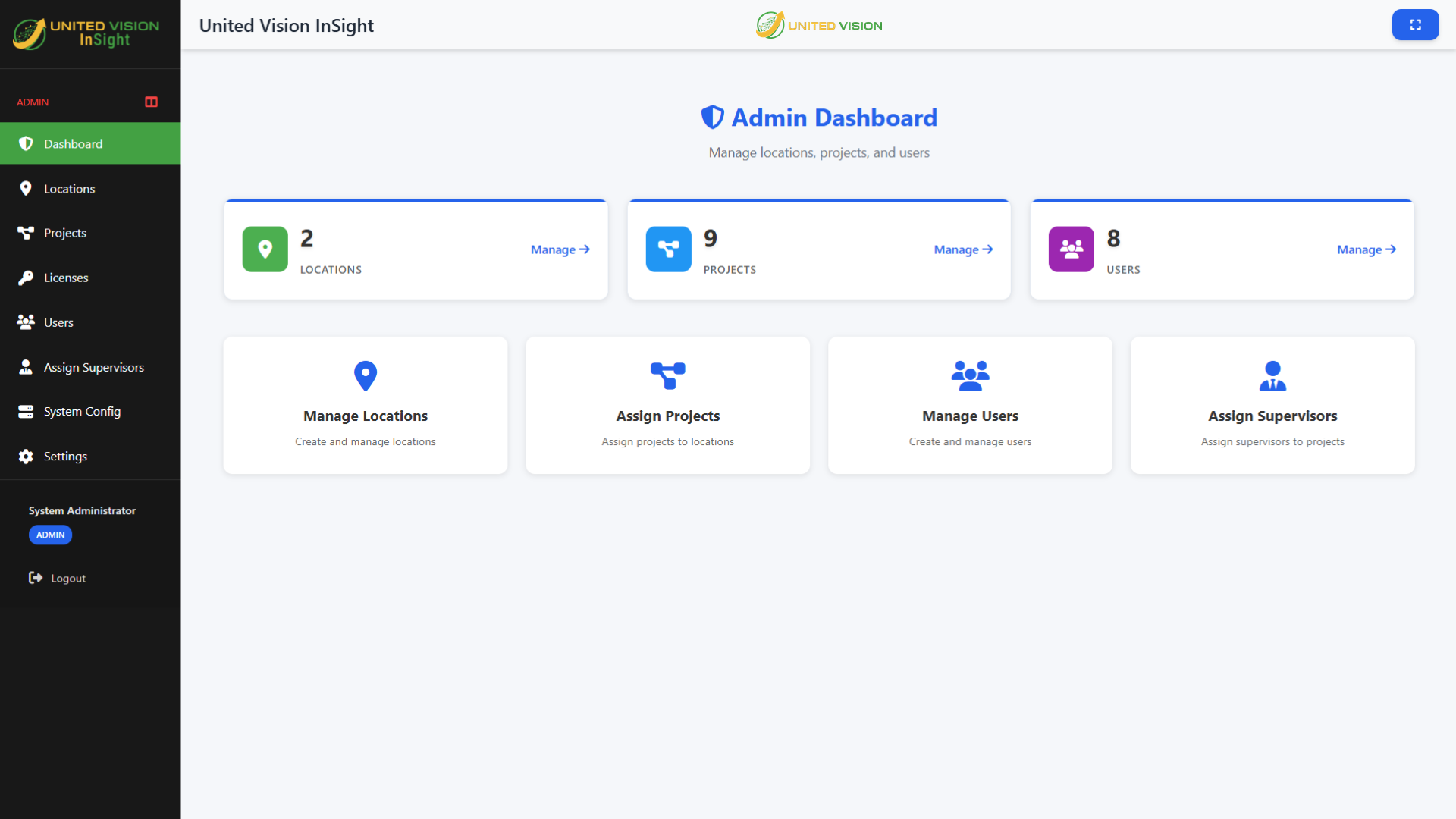Open Assign Supervisors in the sidebar

pyautogui.click(x=90, y=367)
